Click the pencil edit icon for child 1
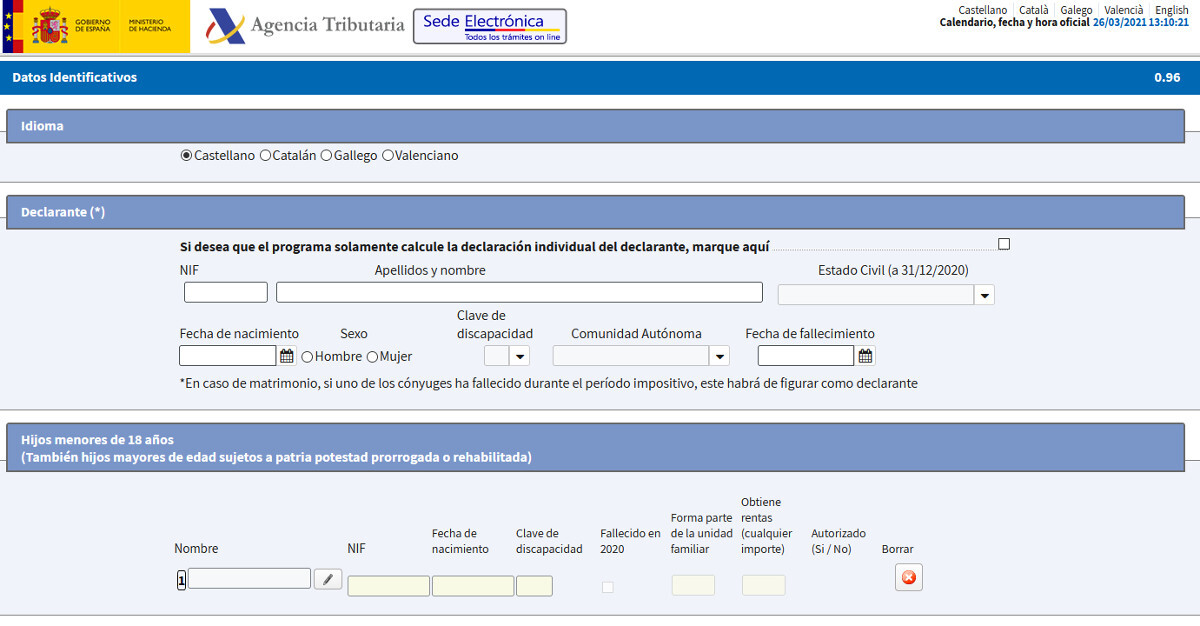This screenshot has height=626, width=1200. 328,579
